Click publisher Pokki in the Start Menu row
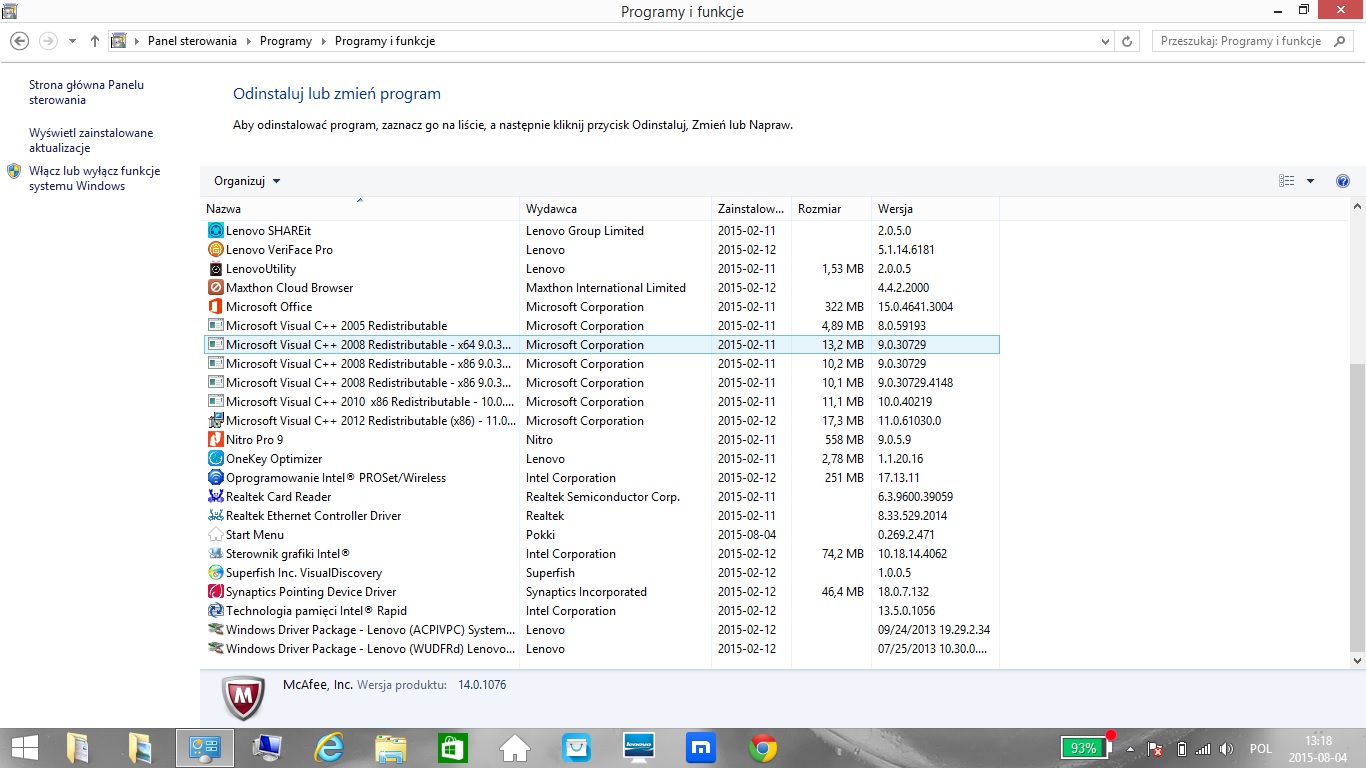This screenshot has height=768, width=1366. pos(541,535)
